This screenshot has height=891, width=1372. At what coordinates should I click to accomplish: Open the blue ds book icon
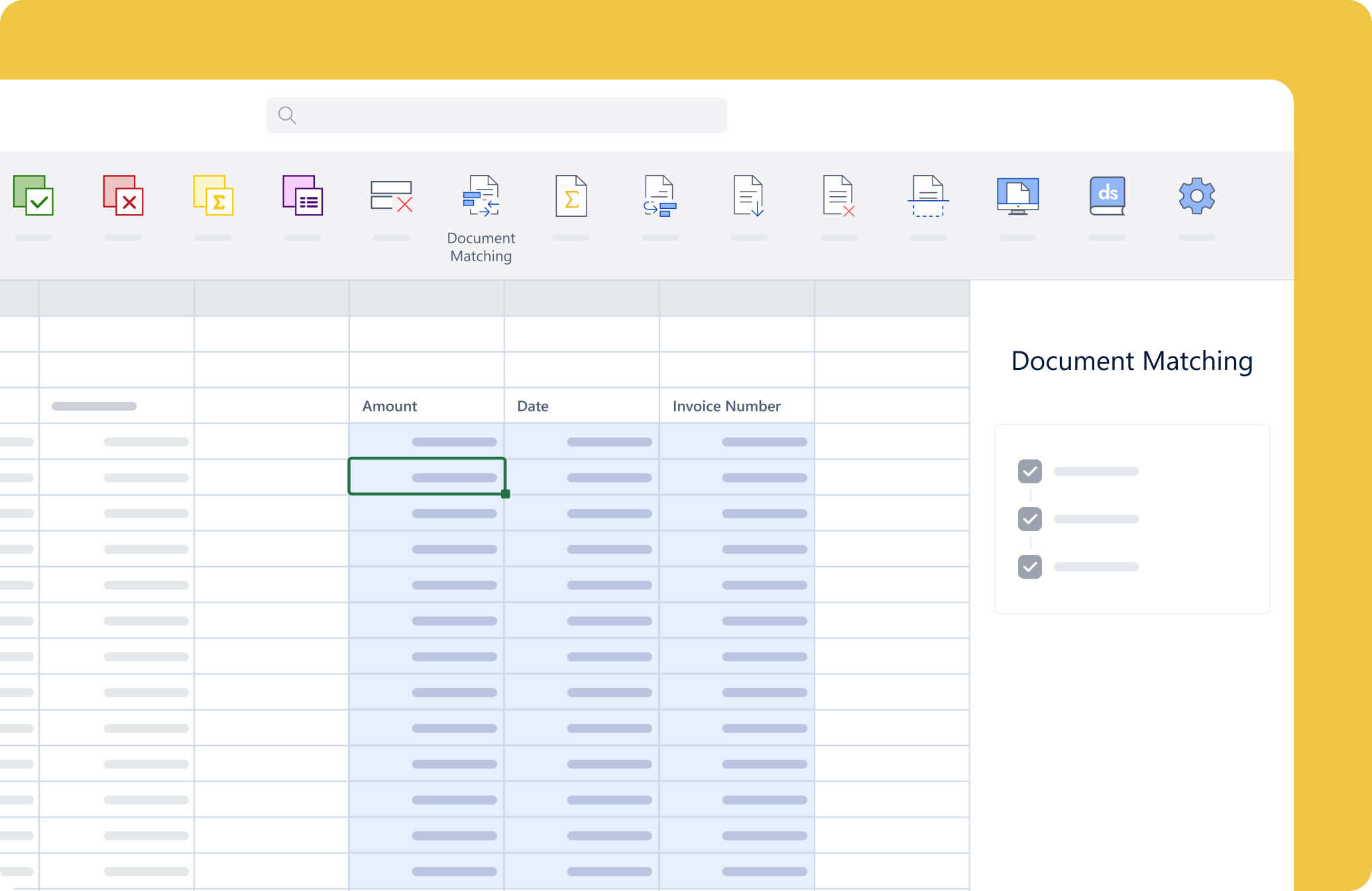[x=1107, y=196]
